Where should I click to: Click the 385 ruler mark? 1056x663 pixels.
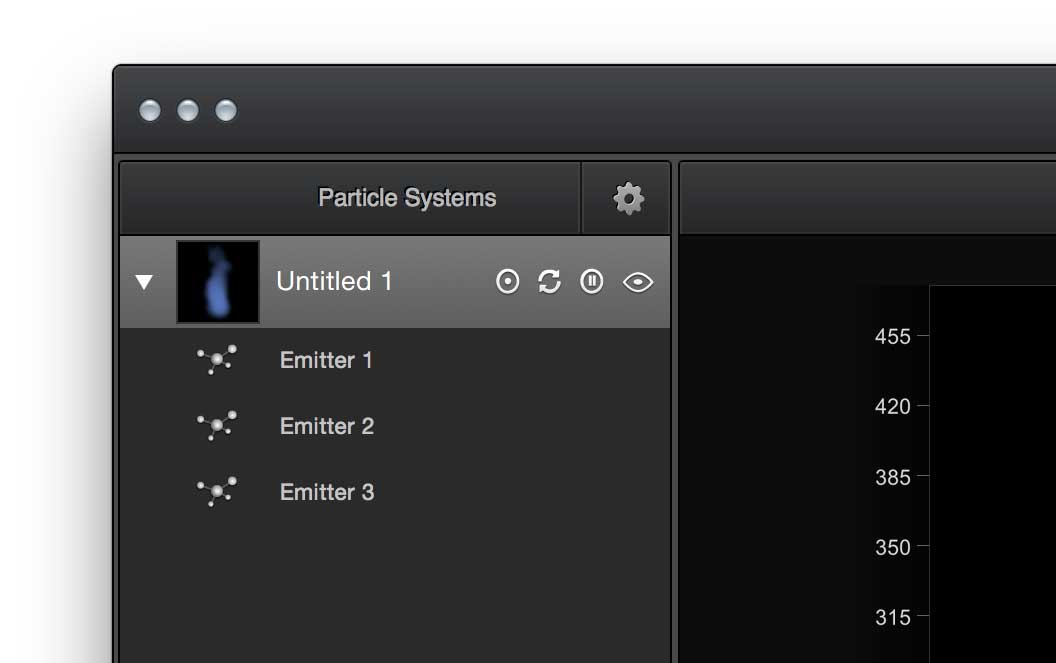(x=892, y=477)
